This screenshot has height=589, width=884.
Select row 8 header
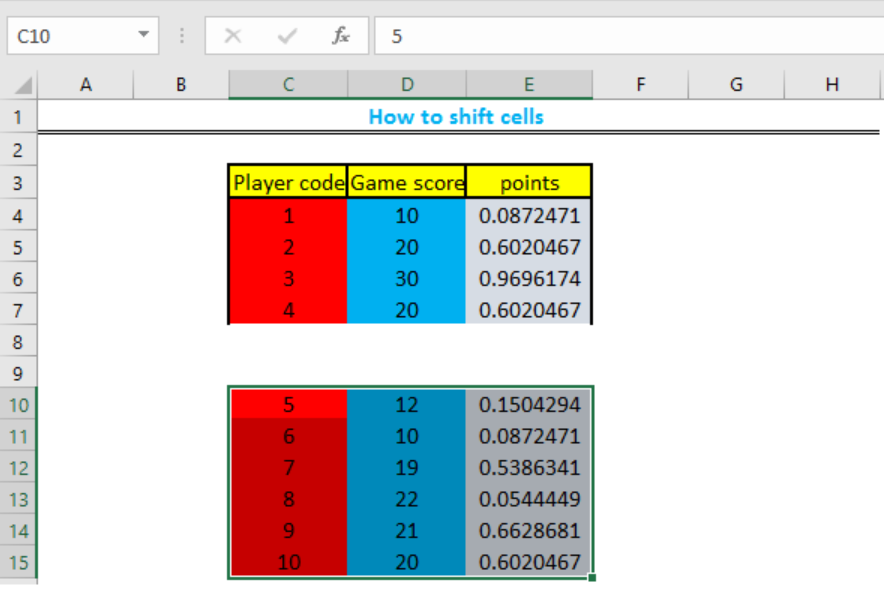click(x=18, y=342)
